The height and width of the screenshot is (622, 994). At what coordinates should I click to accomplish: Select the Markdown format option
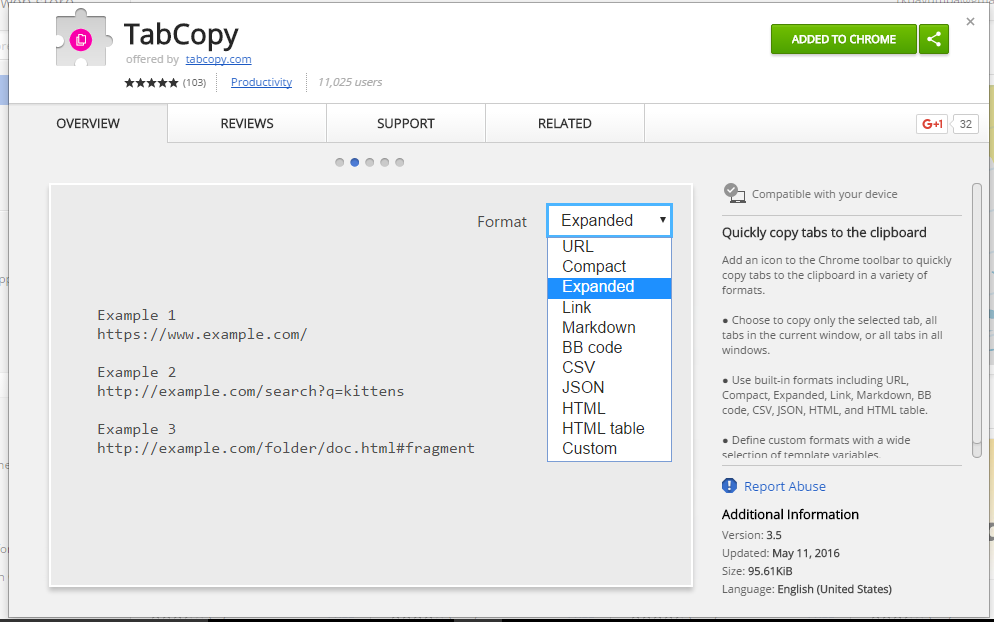coord(598,327)
